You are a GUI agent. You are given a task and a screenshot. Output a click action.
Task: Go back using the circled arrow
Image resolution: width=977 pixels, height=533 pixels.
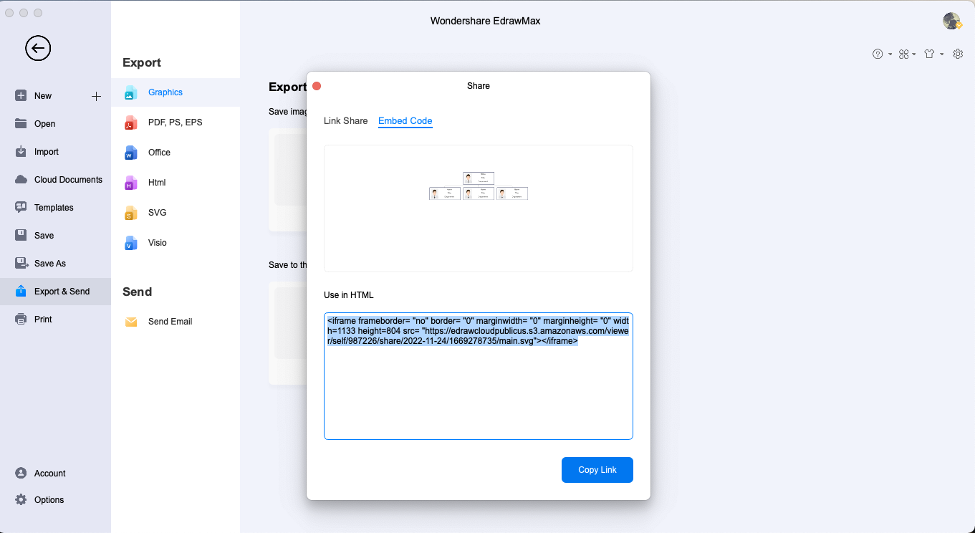38,48
